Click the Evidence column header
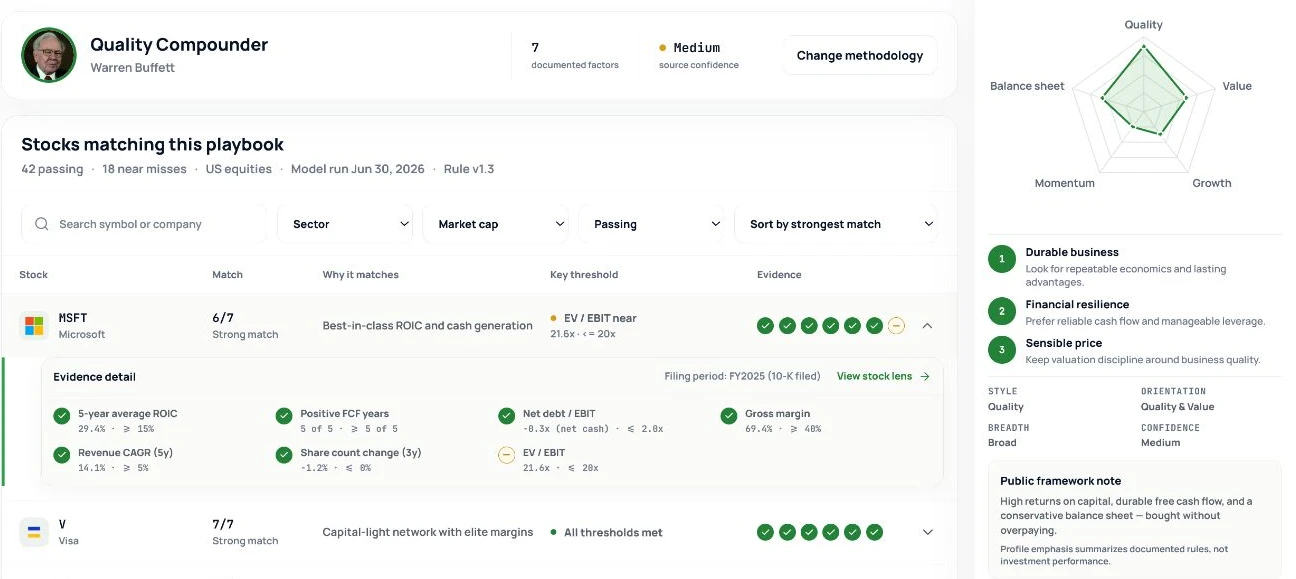 pos(779,274)
